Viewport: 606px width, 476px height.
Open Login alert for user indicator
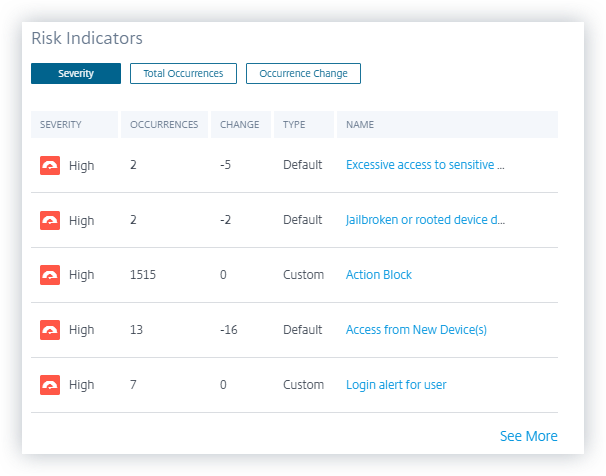396,385
